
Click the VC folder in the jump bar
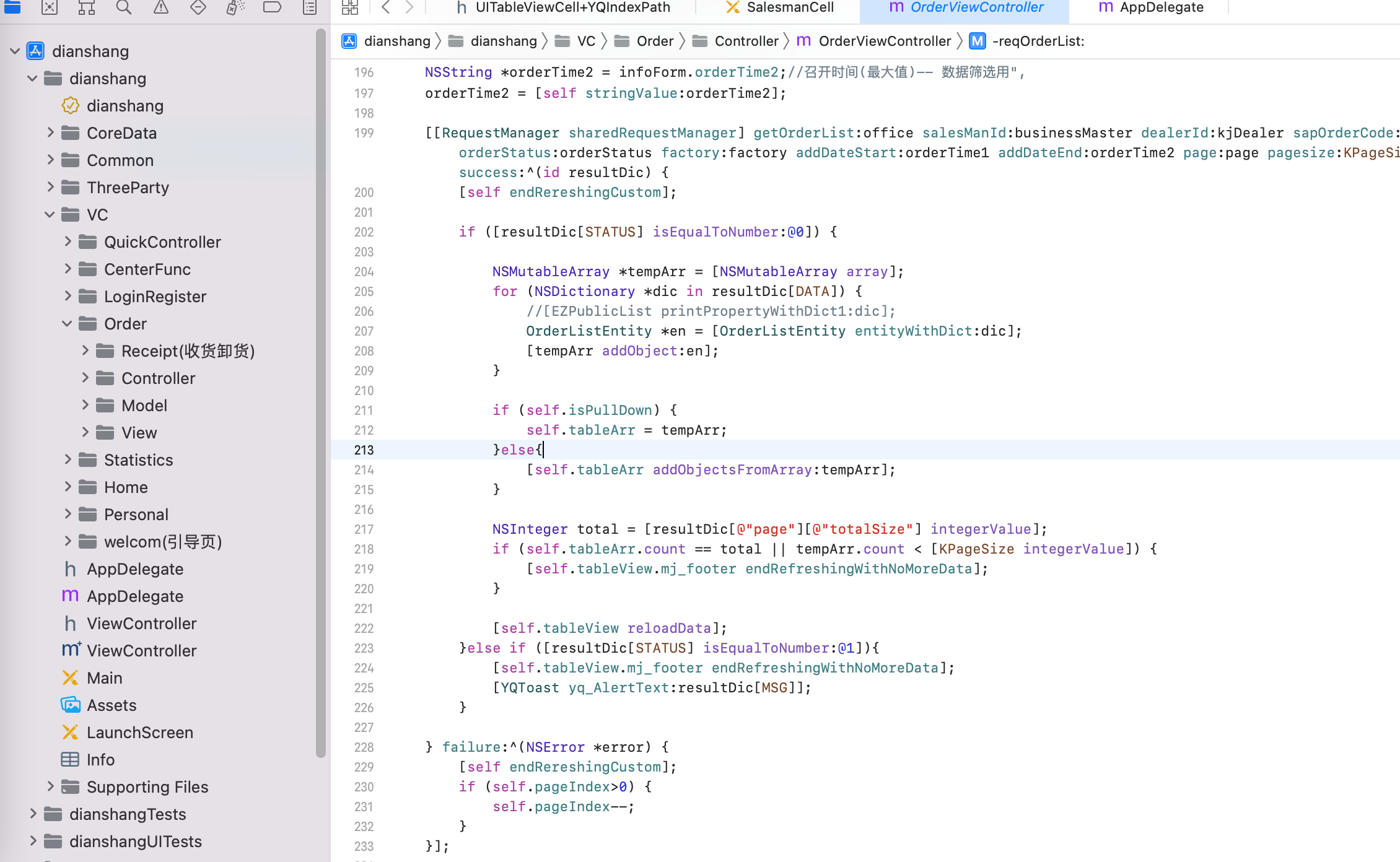[575, 41]
